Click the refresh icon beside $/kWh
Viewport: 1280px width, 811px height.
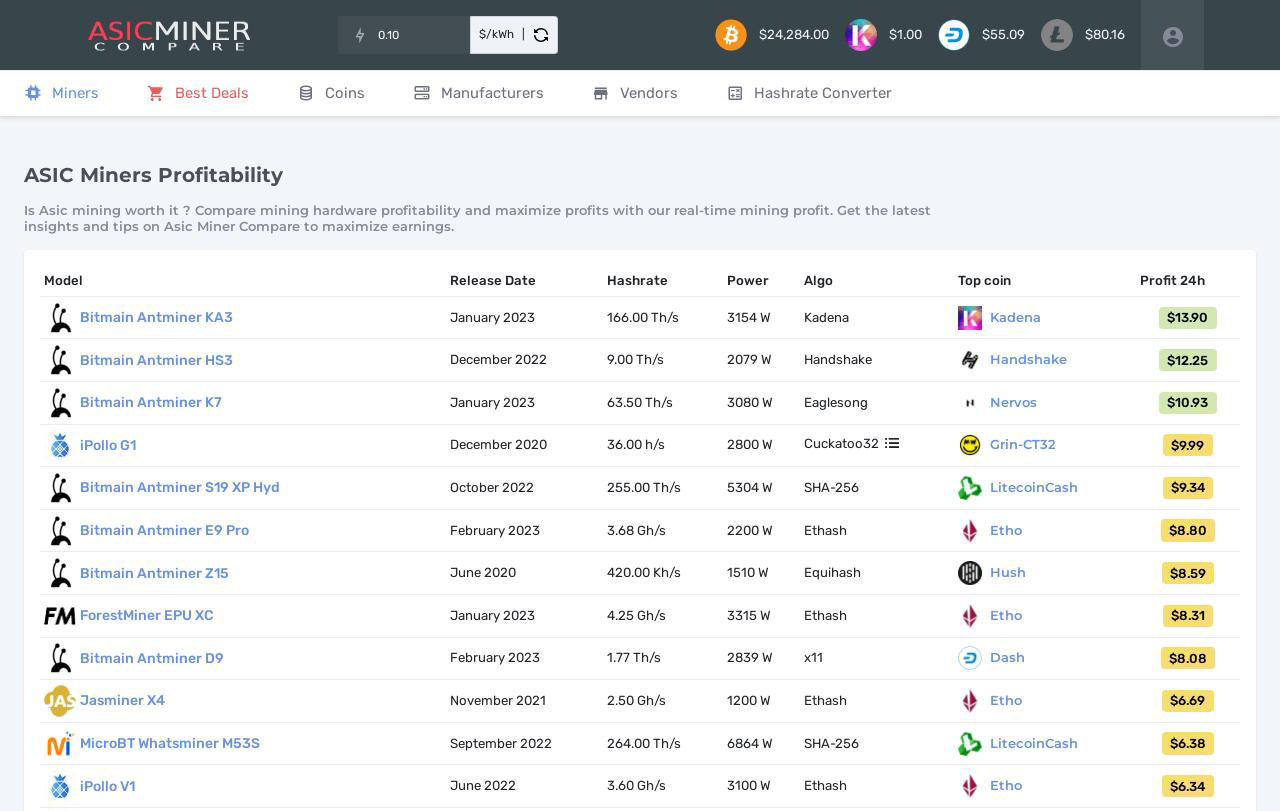point(541,35)
